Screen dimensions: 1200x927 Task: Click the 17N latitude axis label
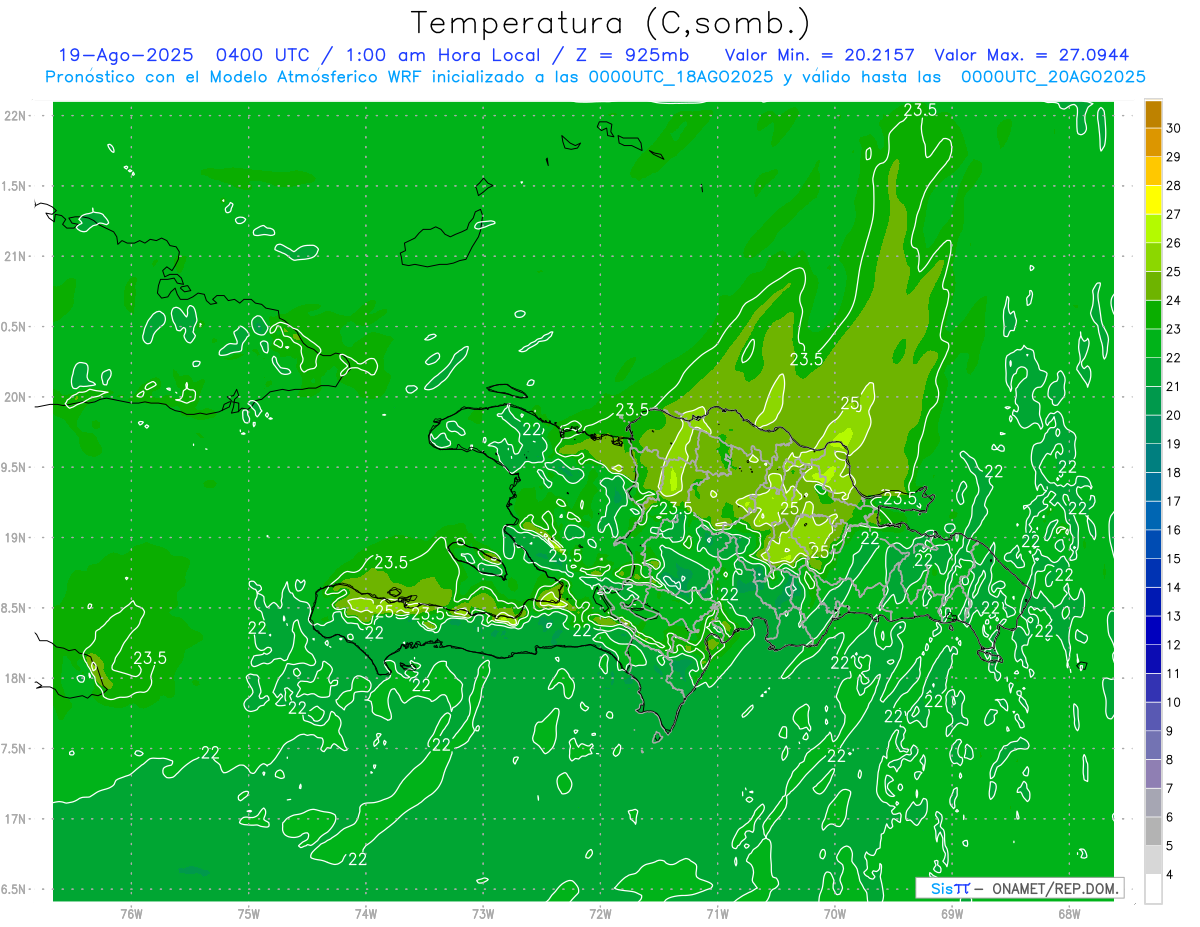[15, 819]
